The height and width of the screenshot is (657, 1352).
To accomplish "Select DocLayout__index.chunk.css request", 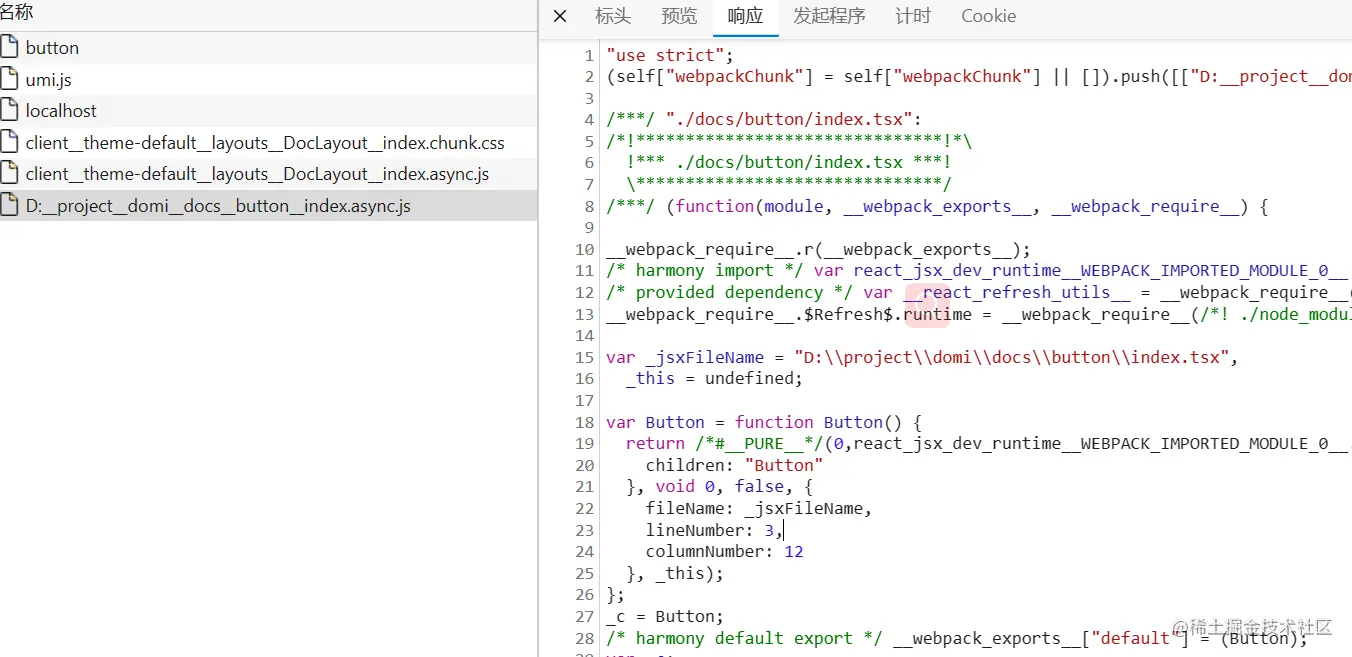I will click(x=268, y=142).
